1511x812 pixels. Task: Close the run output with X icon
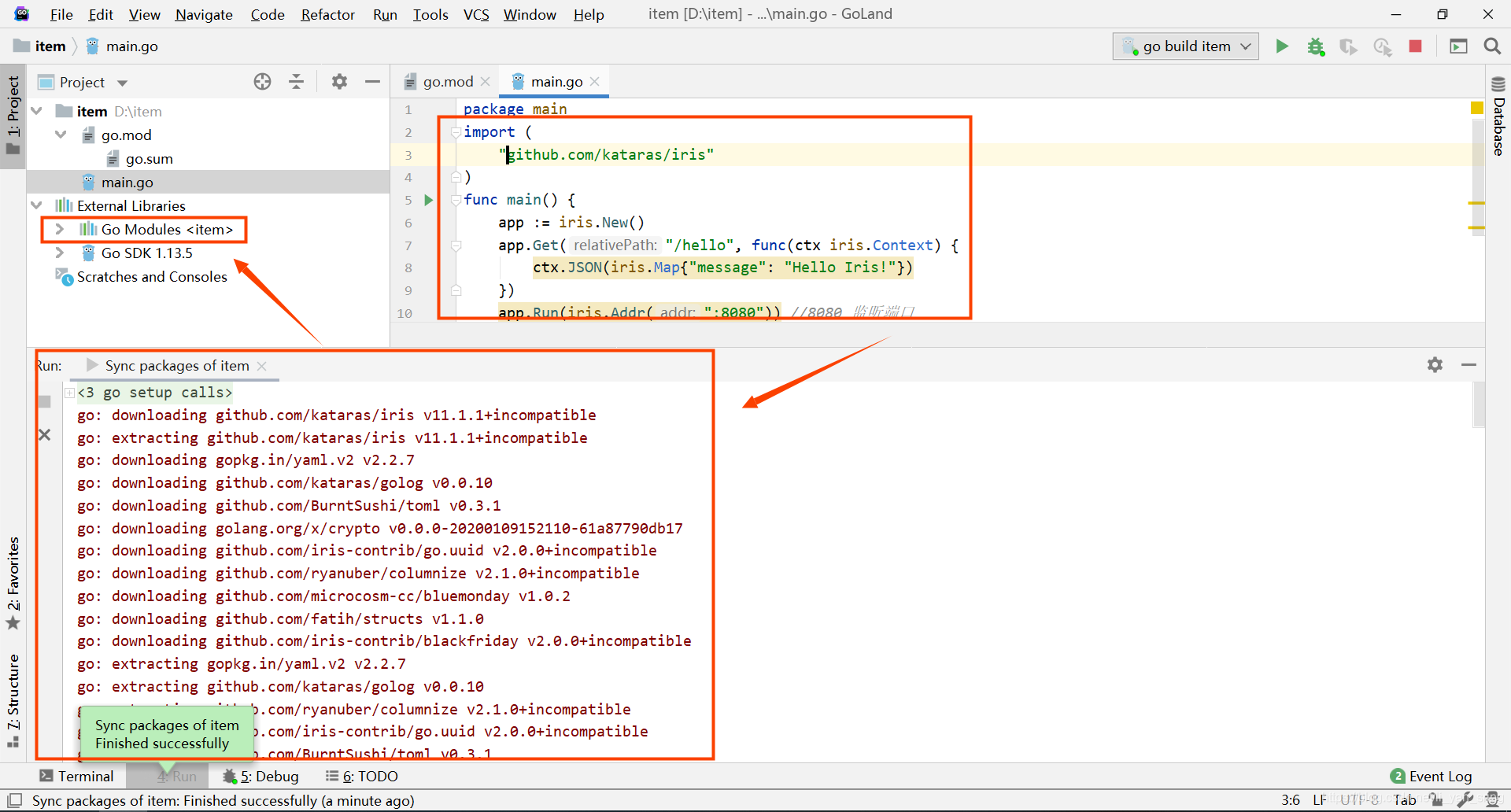coord(45,435)
